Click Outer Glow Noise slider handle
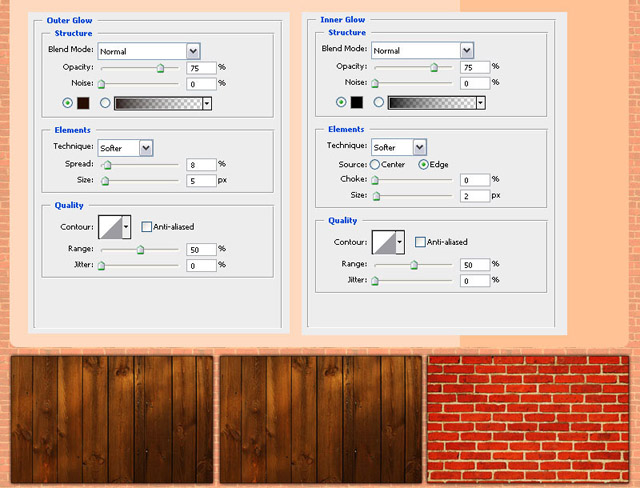Image resolution: width=640 pixels, height=488 pixels. pos(101,84)
